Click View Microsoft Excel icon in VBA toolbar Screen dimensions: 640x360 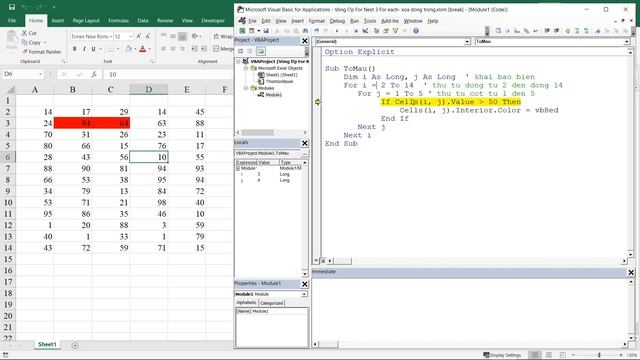point(242,31)
